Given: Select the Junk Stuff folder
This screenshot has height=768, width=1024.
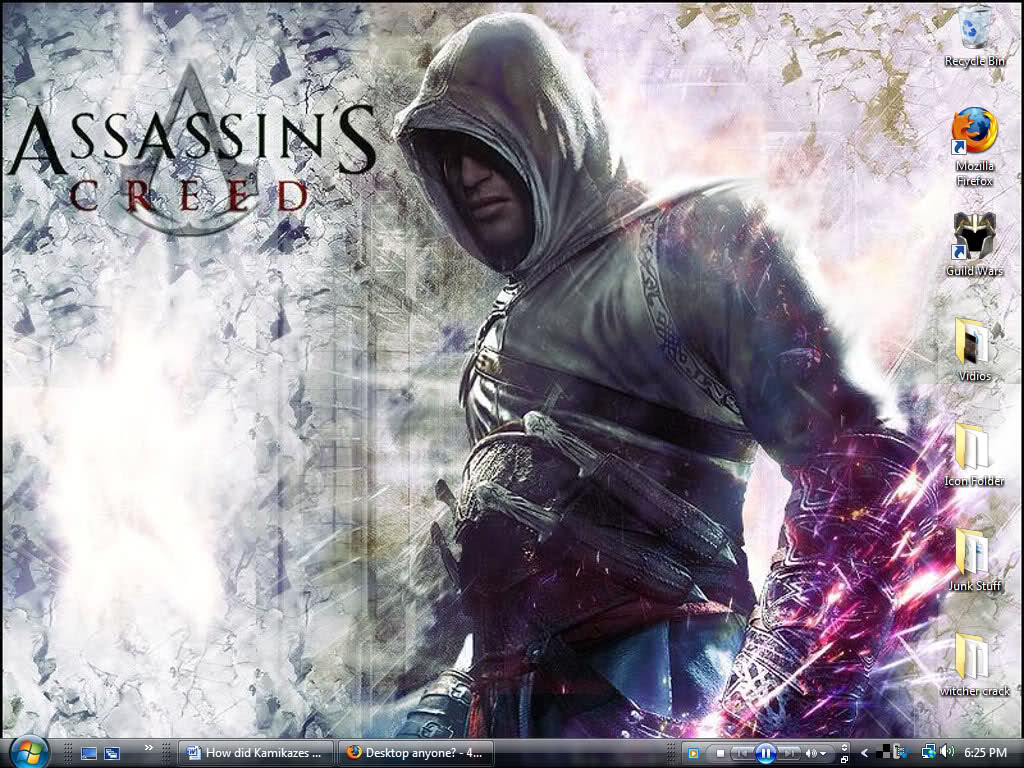Looking at the screenshot, I should point(974,560).
